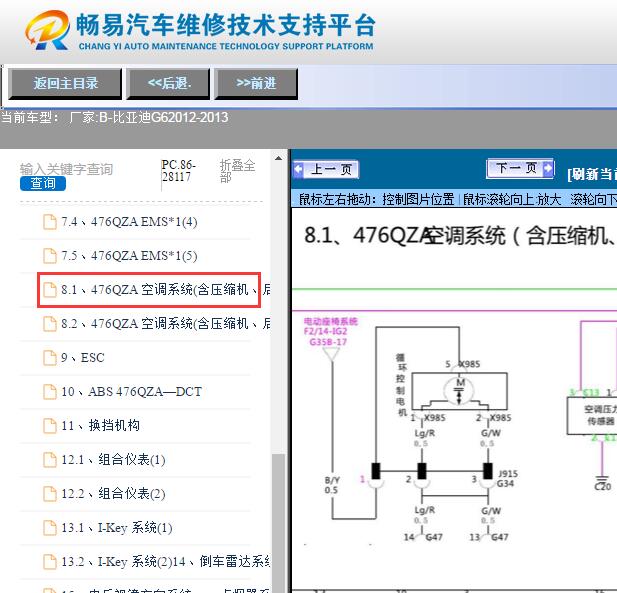Click document icon beside 12.2、组合仪表(2)
This screenshot has height=593, width=617.
point(50,493)
